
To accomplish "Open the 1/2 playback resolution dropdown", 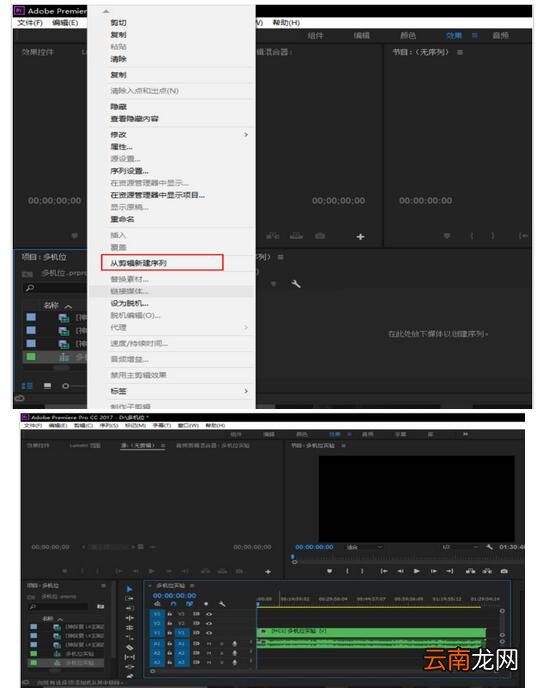I will (459, 547).
